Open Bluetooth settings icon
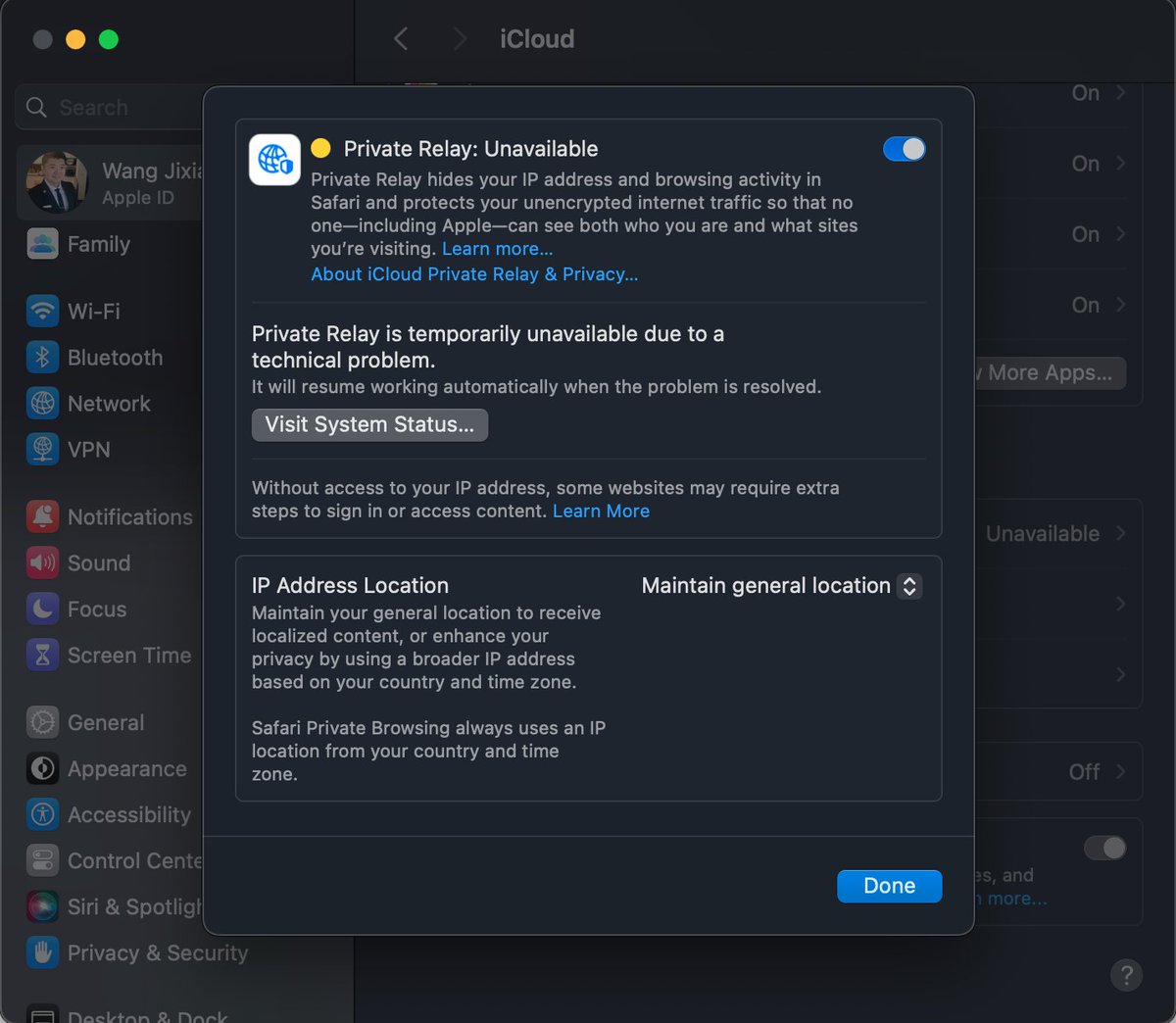The image size is (1176, 1023). coord(42,357)
